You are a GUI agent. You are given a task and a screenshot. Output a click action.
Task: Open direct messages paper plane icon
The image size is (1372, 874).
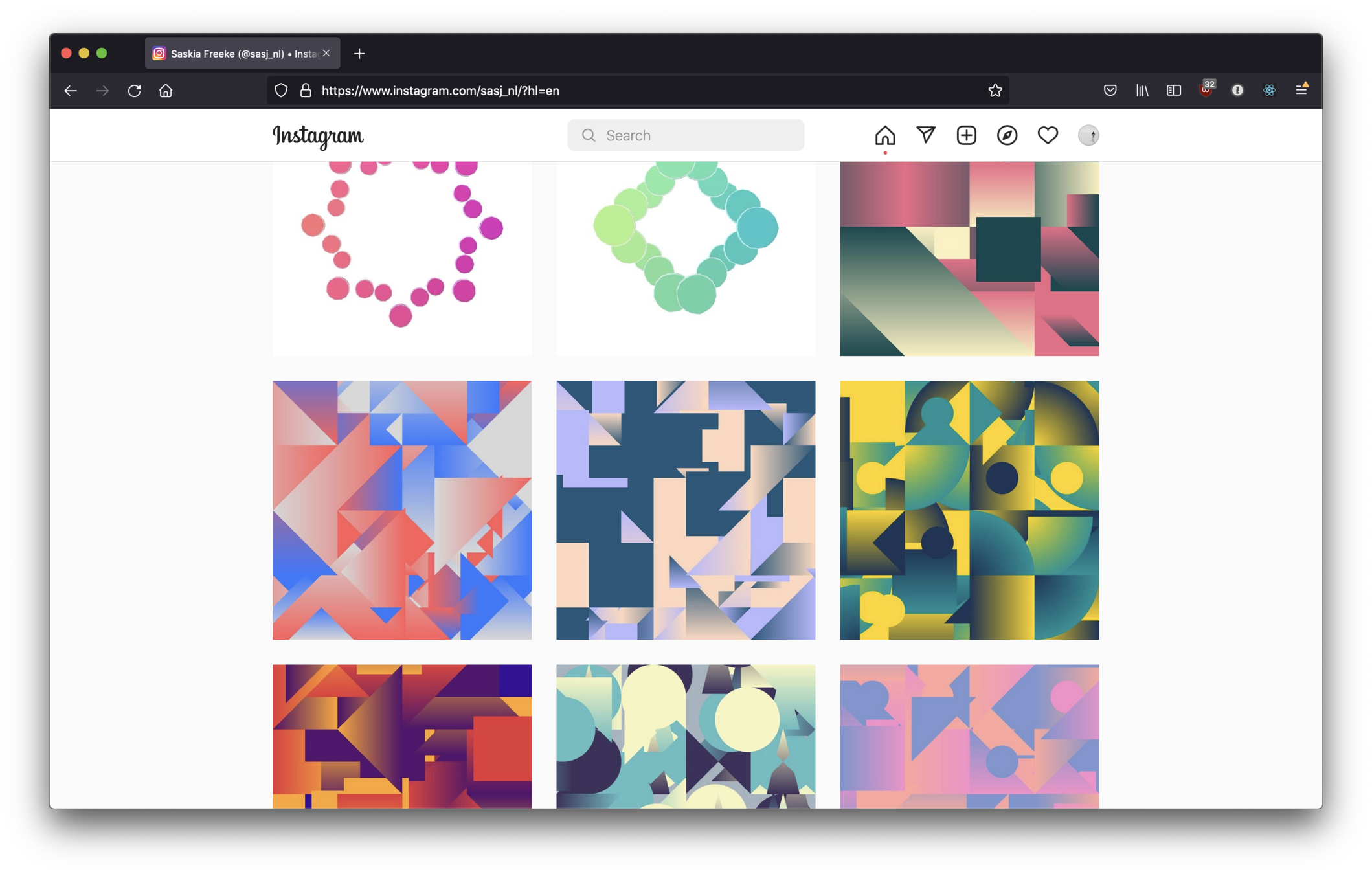coord(925,135)
